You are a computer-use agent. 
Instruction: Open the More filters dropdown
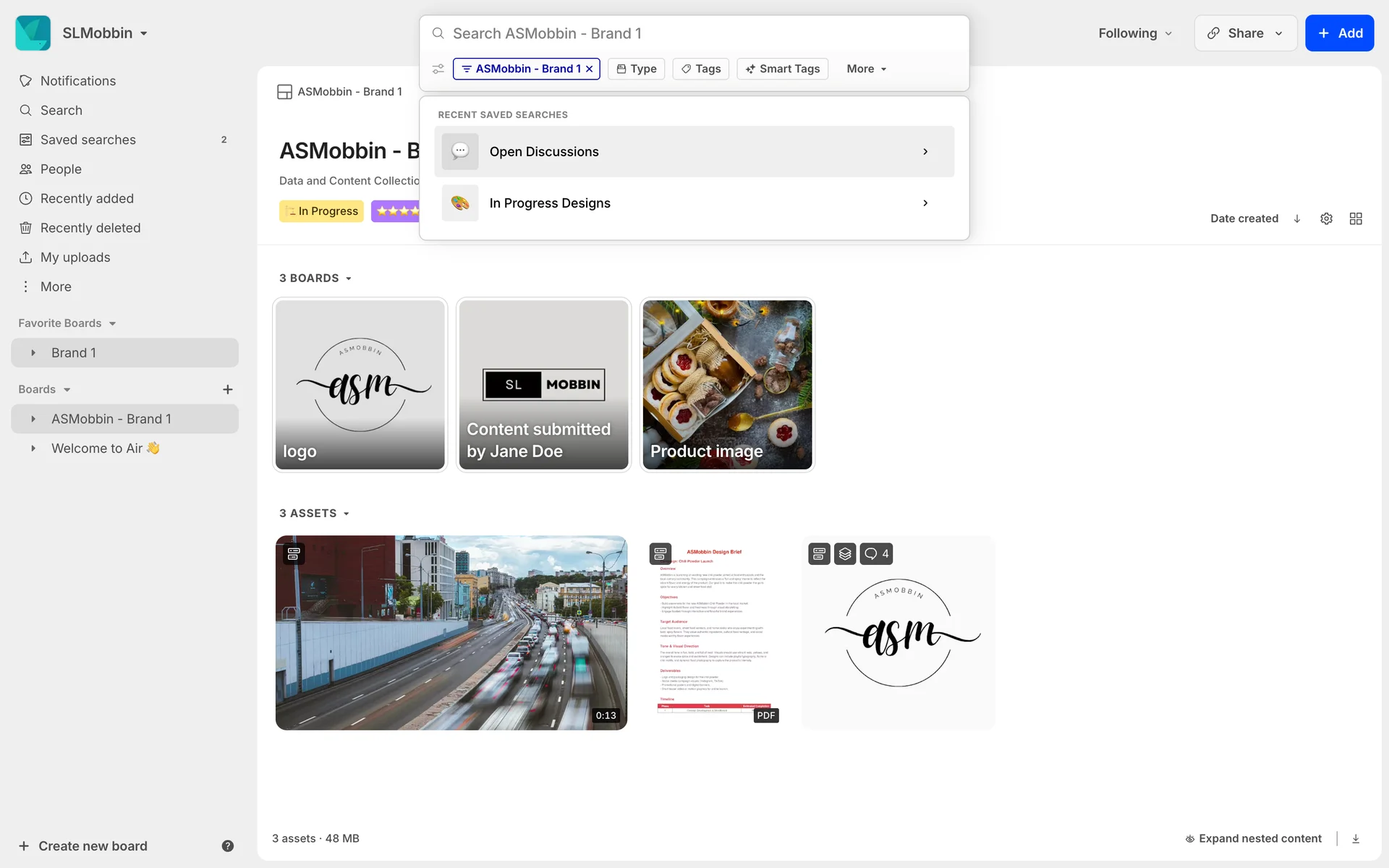tap(866, 69)
